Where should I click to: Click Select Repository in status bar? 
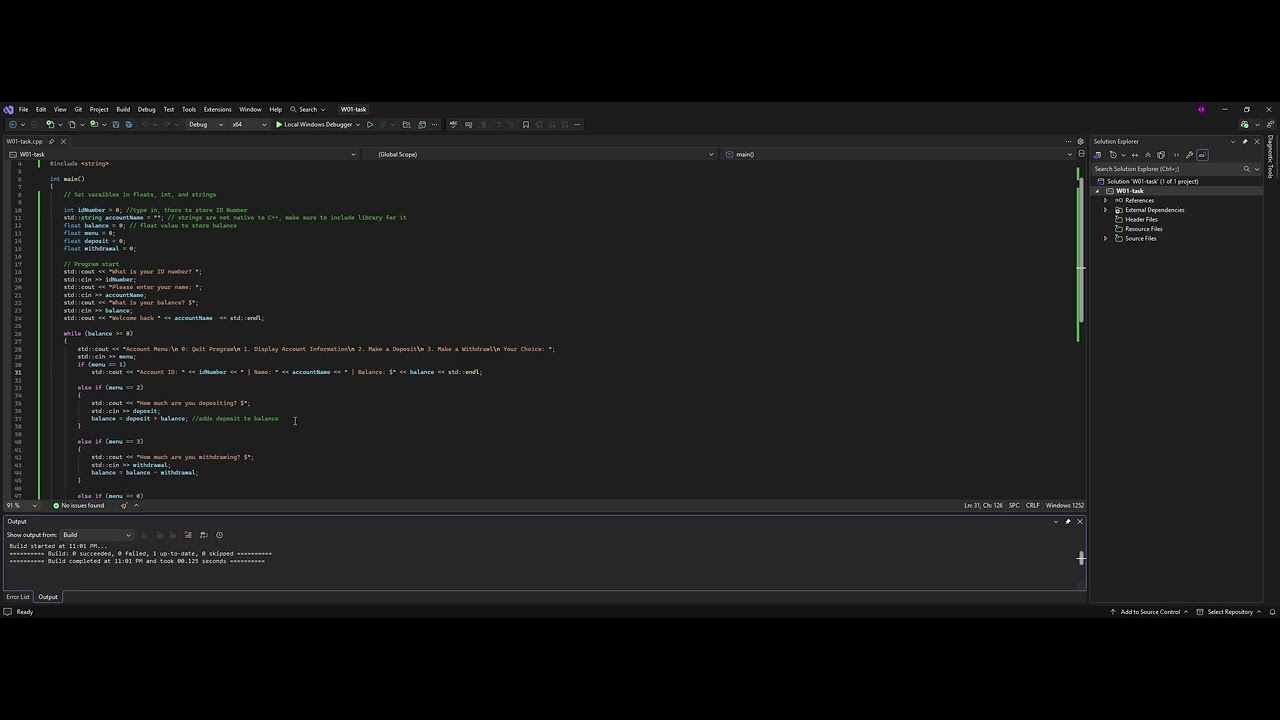tap(1230, 612)
